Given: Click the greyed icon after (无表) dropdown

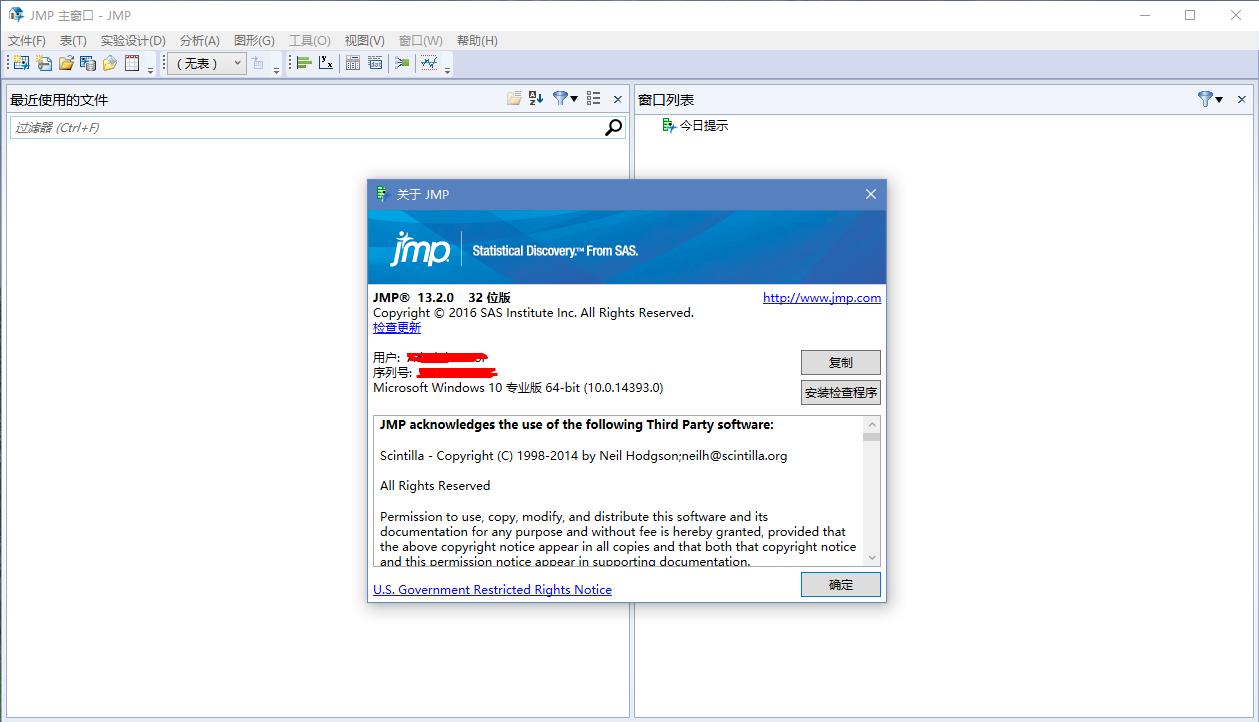Looking at the screenshot, I should pos(258,63).
